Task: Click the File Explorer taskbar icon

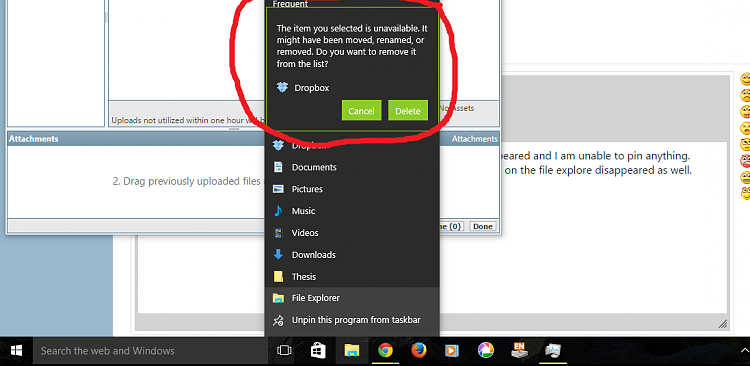Action: [x=352, y=351]
